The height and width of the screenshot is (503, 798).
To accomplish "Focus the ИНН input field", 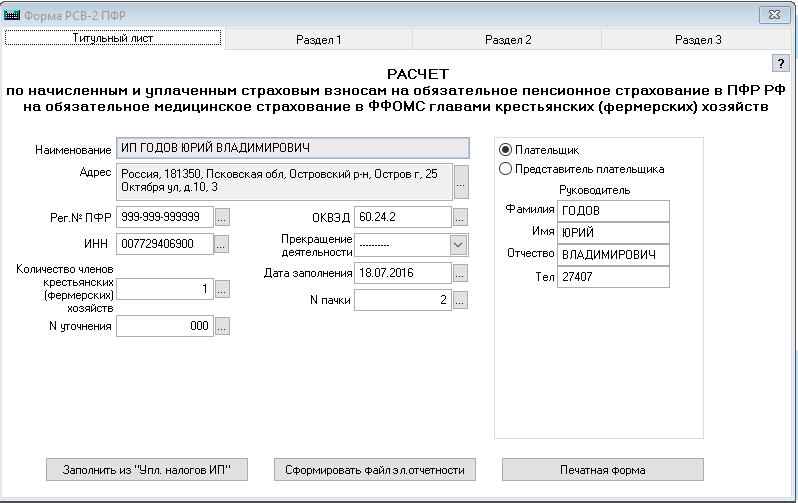I will 165,244.
